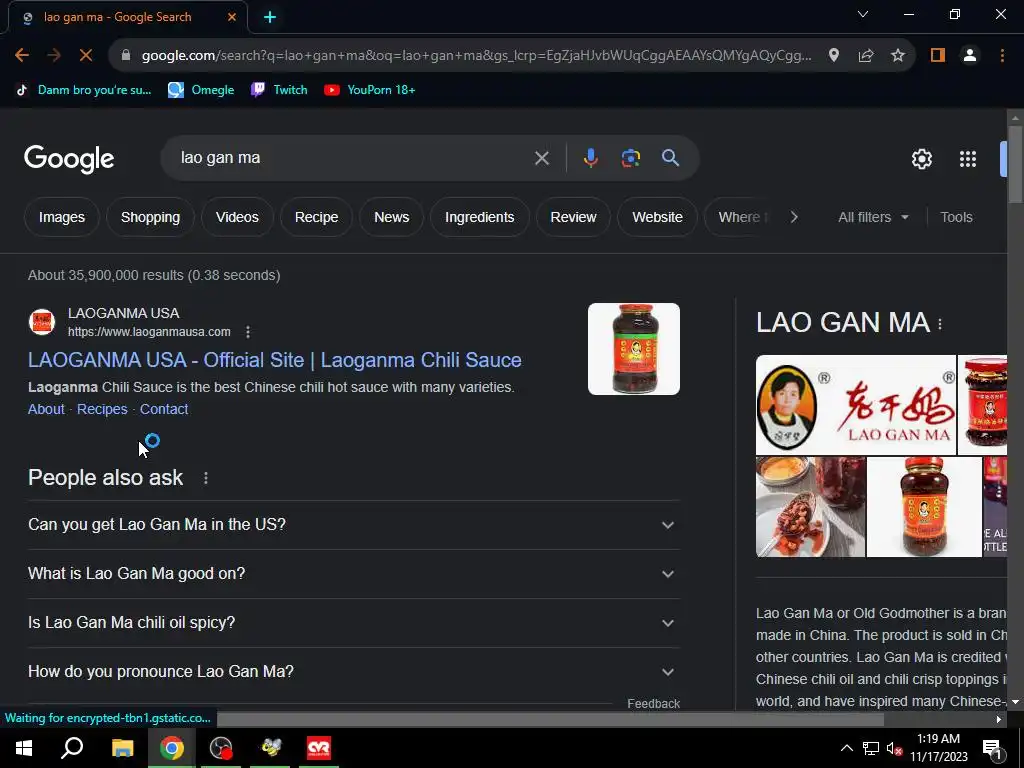
Task: Open the Windows Start menu
Action: point(24,748)
